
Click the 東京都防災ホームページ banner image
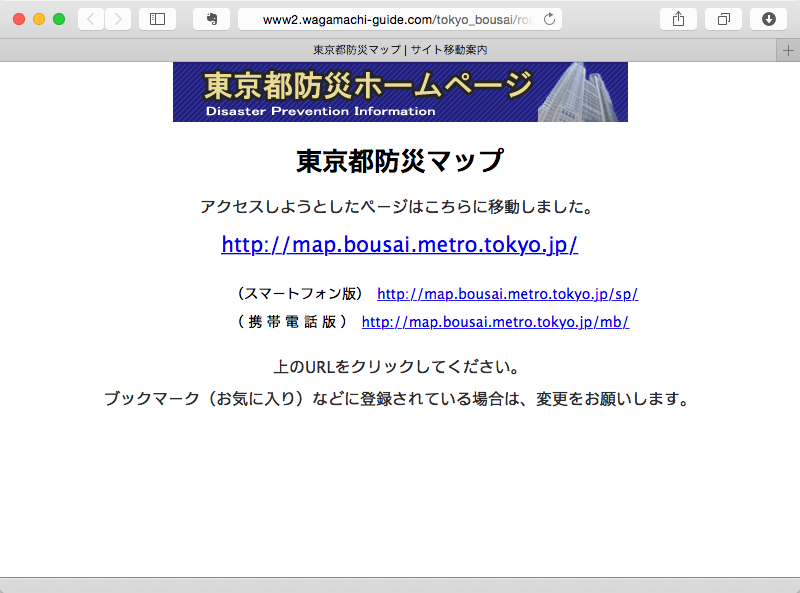click(400, 92)
